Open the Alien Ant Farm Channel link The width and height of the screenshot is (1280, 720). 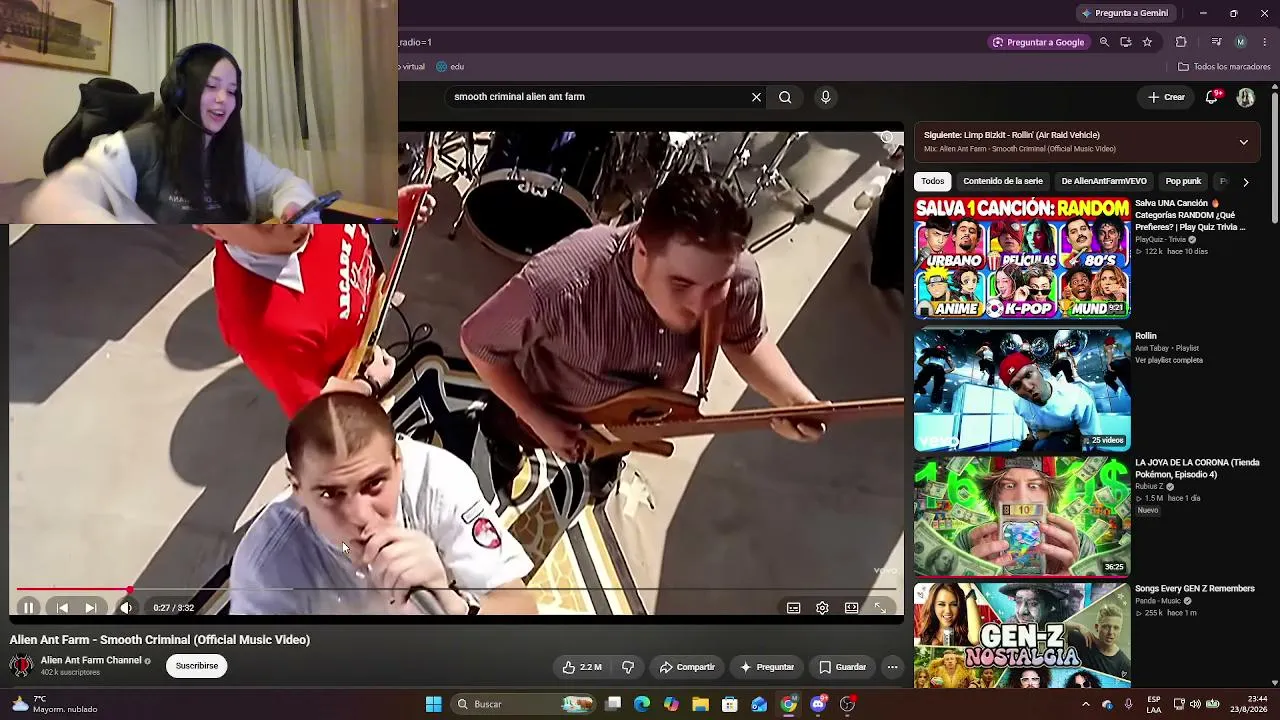coord(91,660)
